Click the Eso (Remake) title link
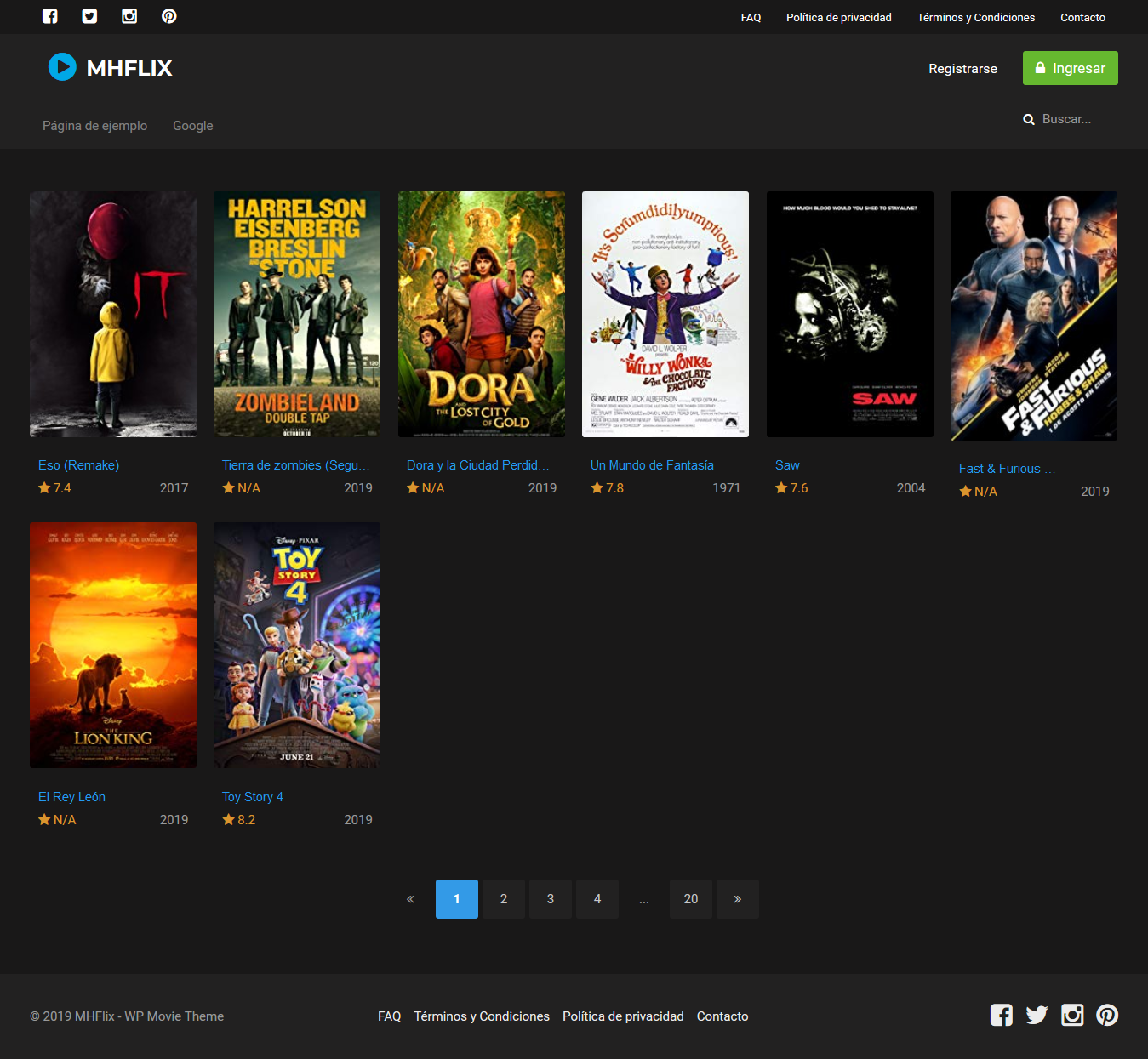Image resolution: width=1148 pixels, height=1059 pixels. (78, 465)
